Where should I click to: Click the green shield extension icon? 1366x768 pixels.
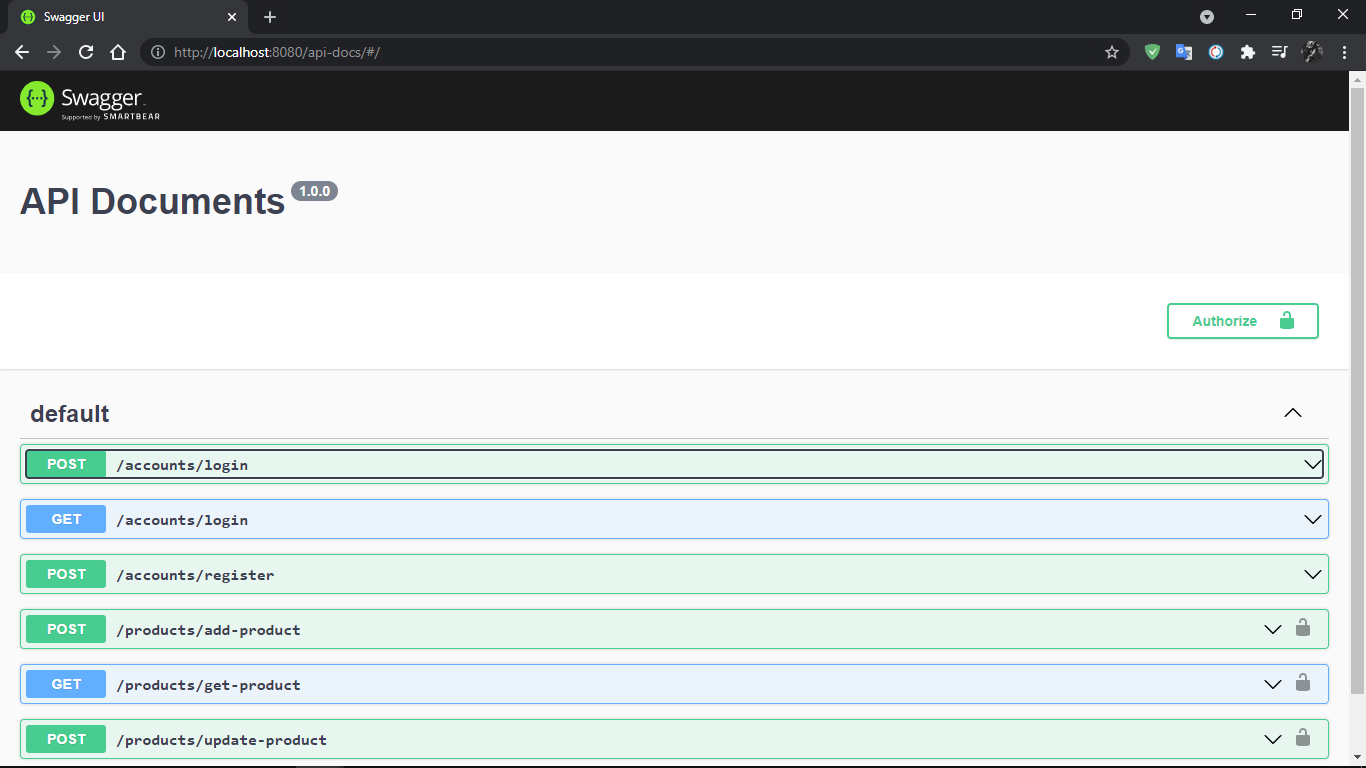1152,52
